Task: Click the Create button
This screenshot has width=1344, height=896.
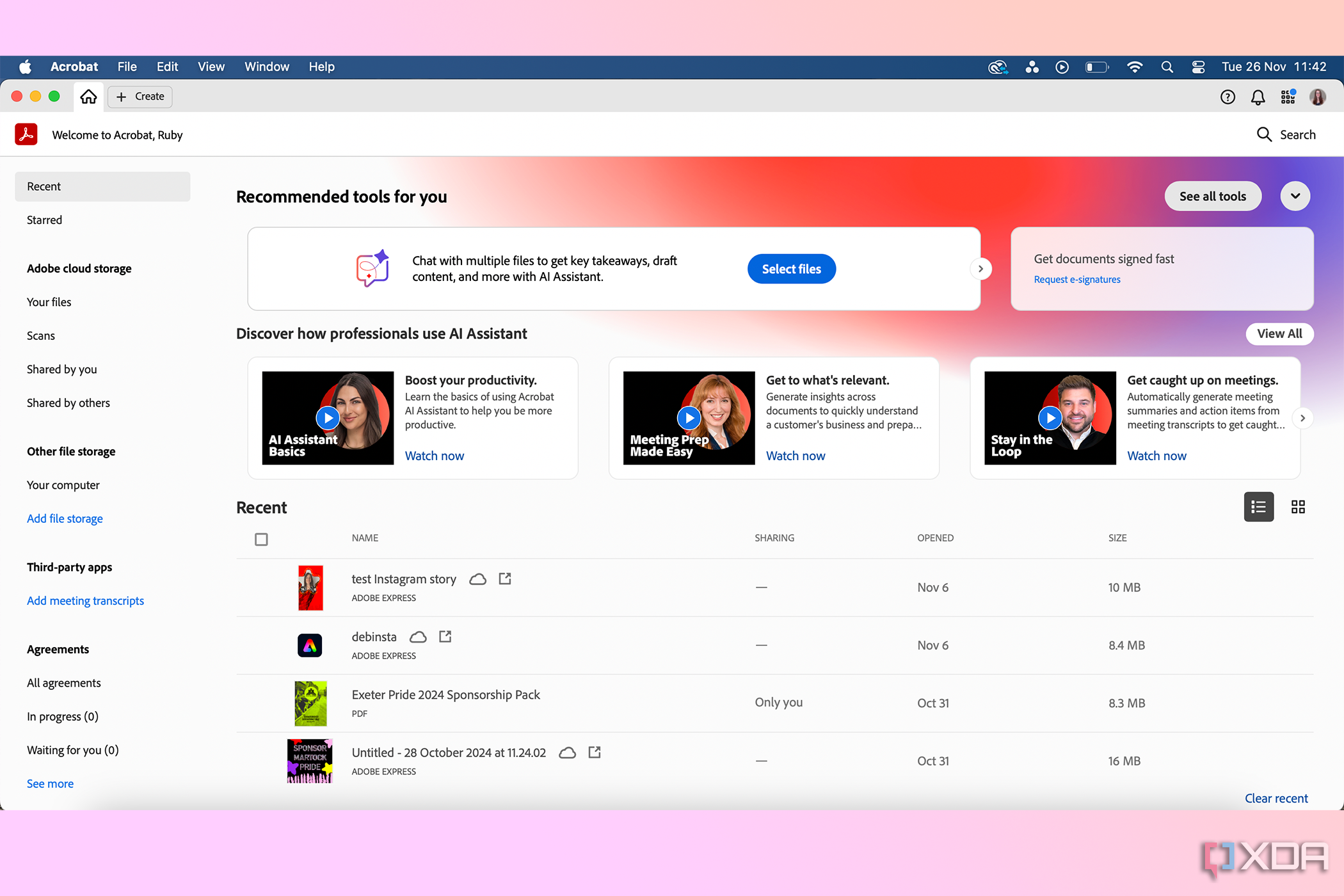Action: point(140,97)
